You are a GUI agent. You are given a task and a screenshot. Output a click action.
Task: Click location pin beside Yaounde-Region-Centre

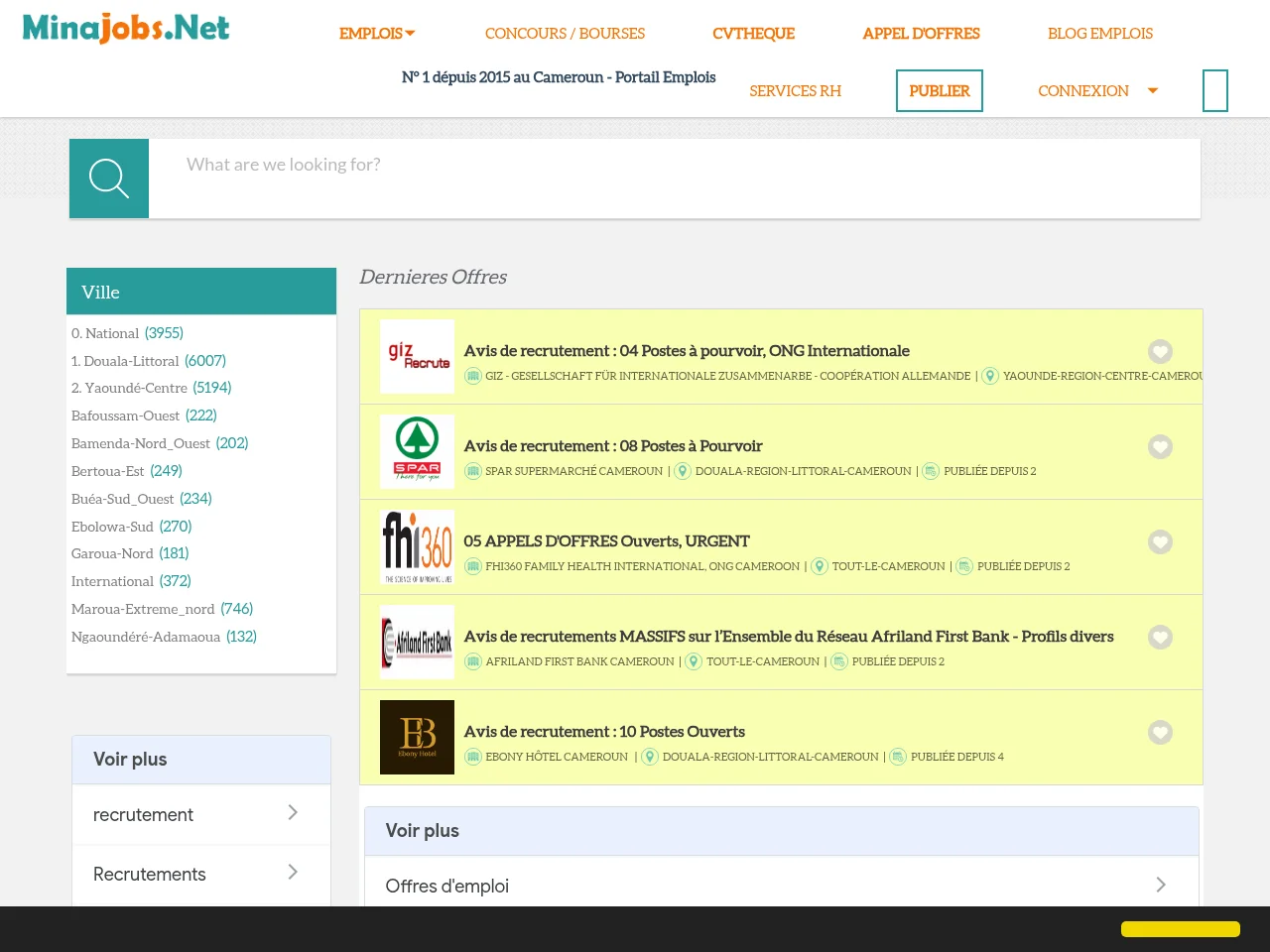[990, 376]
